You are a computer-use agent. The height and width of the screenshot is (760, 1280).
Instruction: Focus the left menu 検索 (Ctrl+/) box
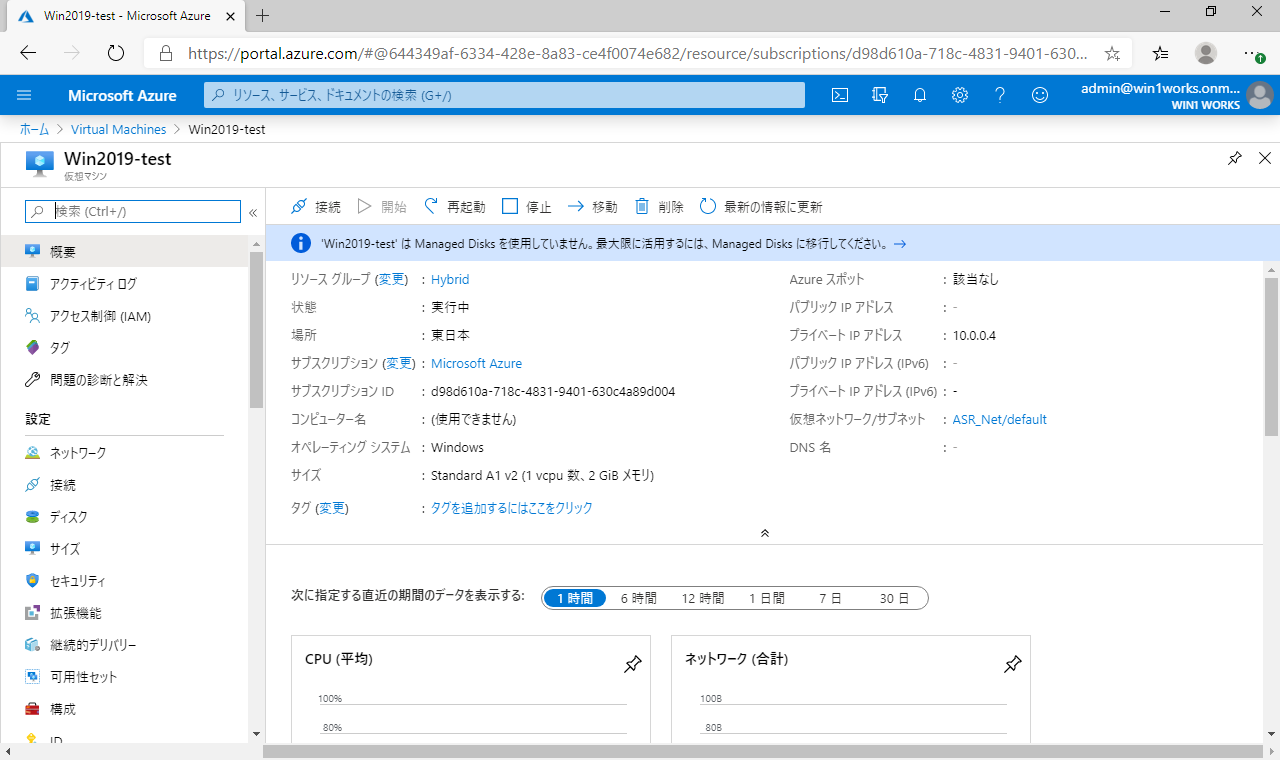pyautogui.click(x=133, y=212)
